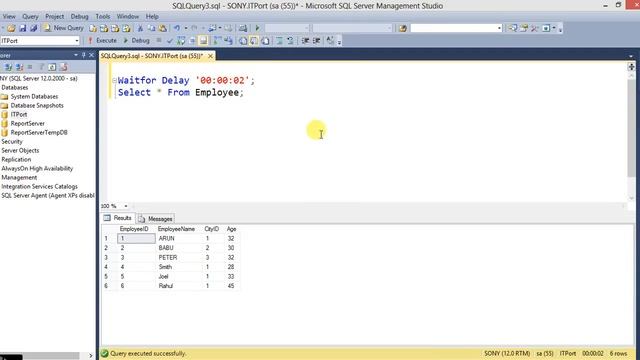Switch to the Messages tab
Viewport: 640px width, 360px height.
coord(156,219)
